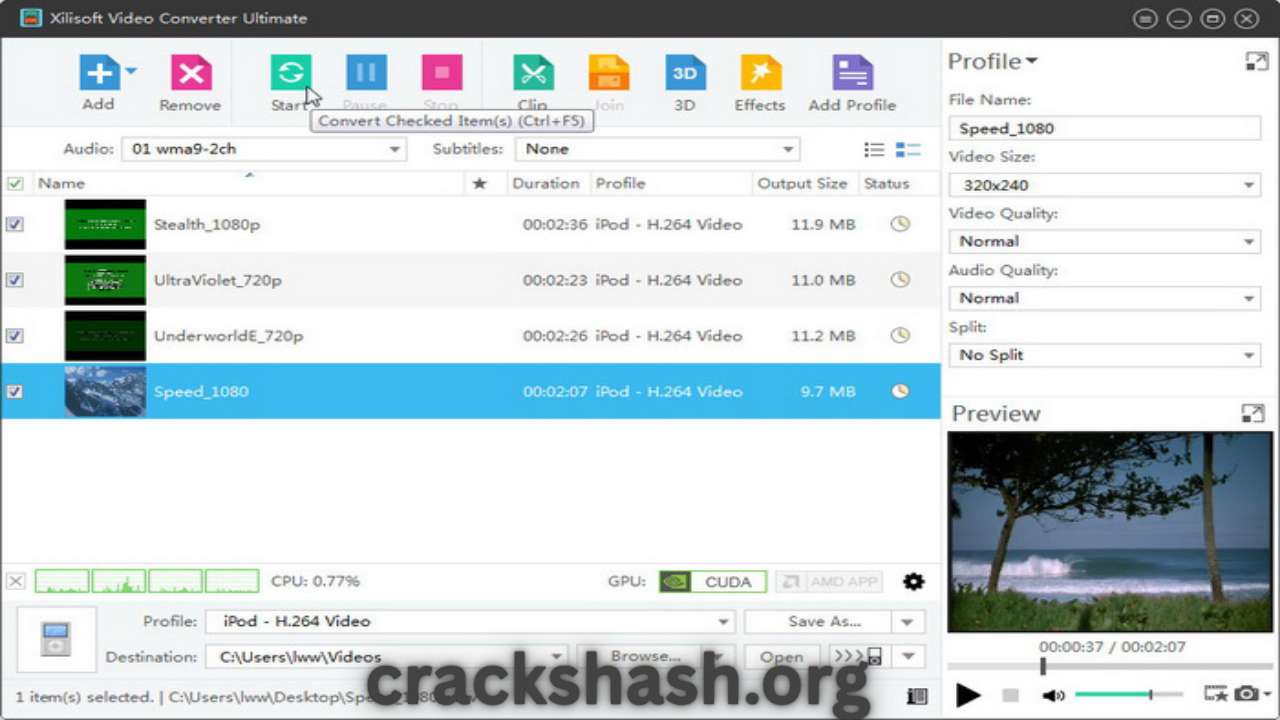Adjust the preview volume slider
1280x720 pixels.
1129,694
